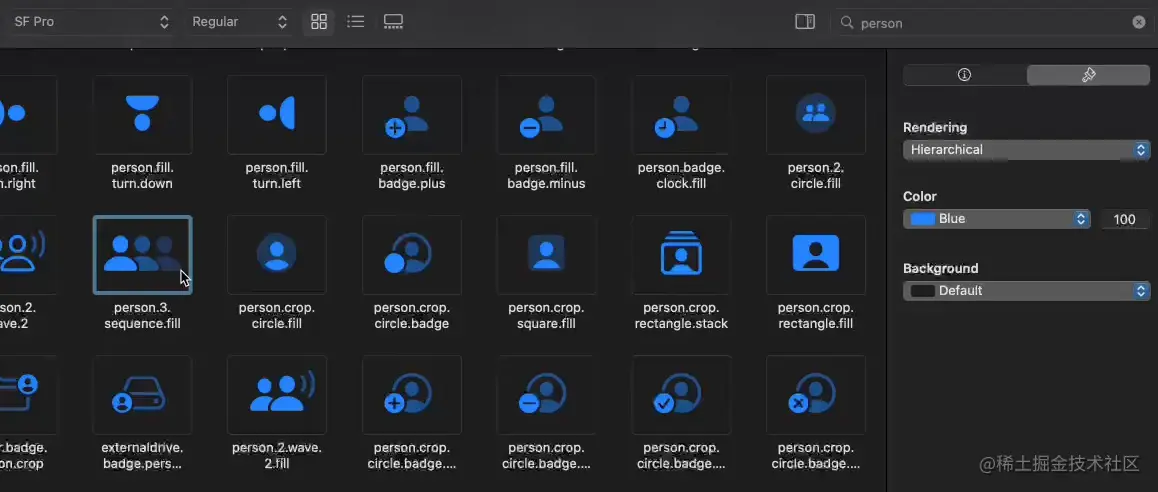Click the dark background color swatch

[x=922, y=290]
